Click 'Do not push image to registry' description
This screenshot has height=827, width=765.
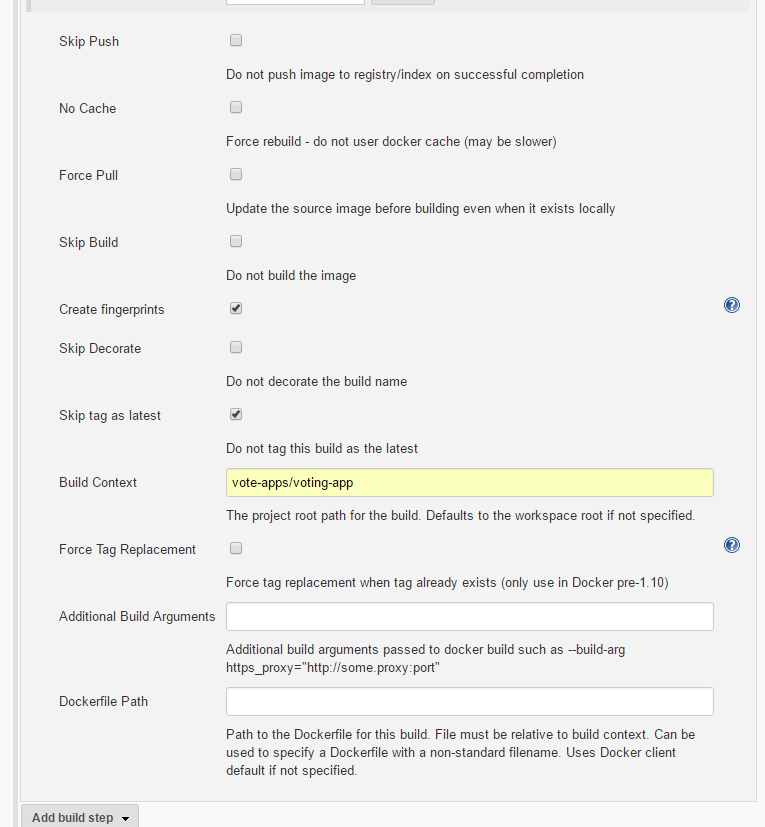pos(405,74)
